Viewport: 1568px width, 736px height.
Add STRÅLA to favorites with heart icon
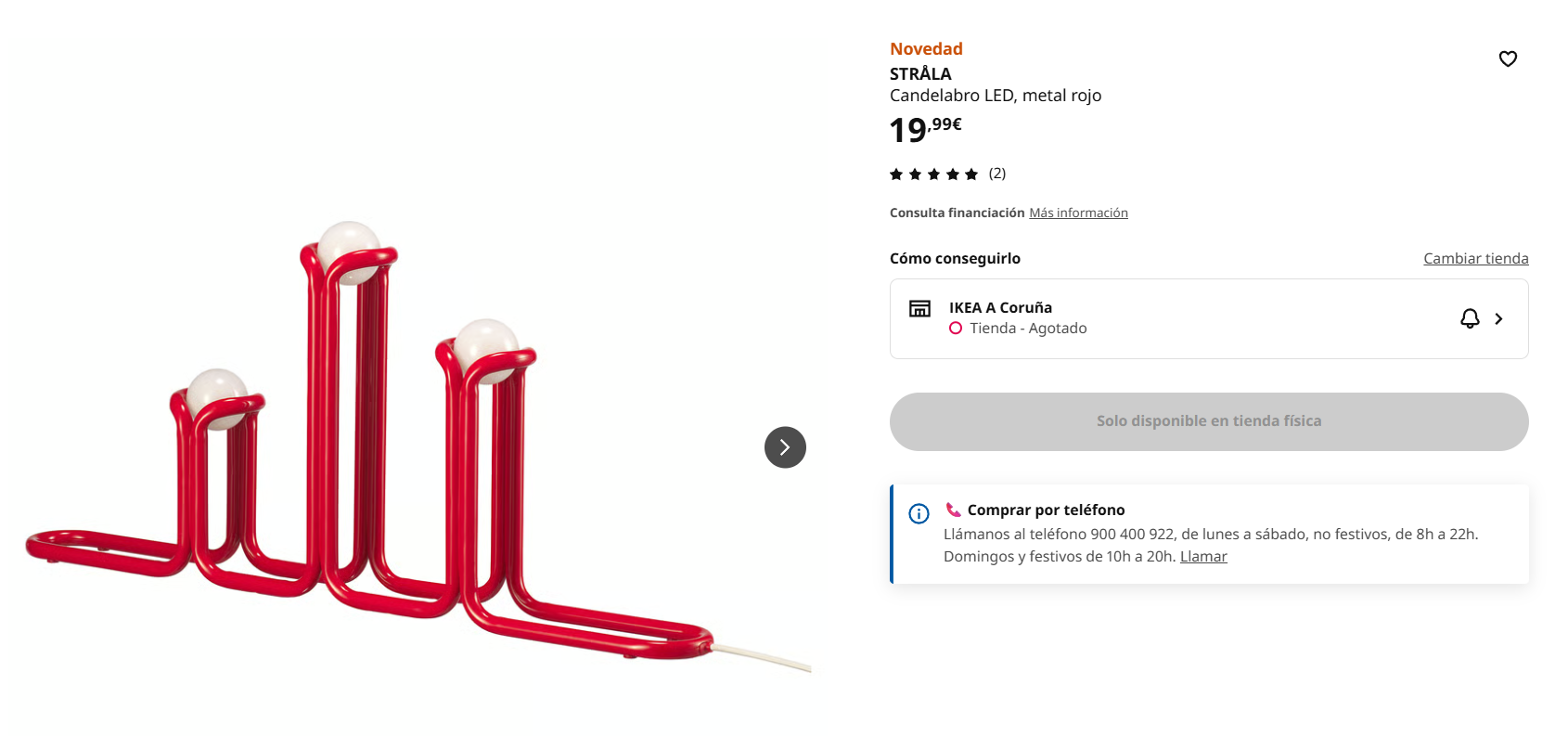[x=1508, y=58]
